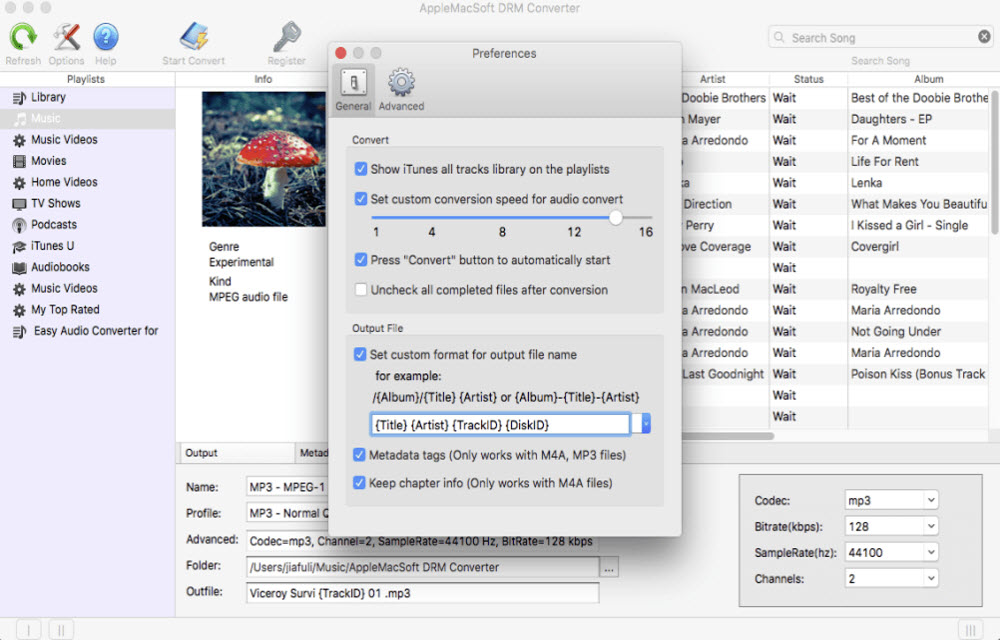Enable Uncheck all completed files after conversion

tap(360, 290)
